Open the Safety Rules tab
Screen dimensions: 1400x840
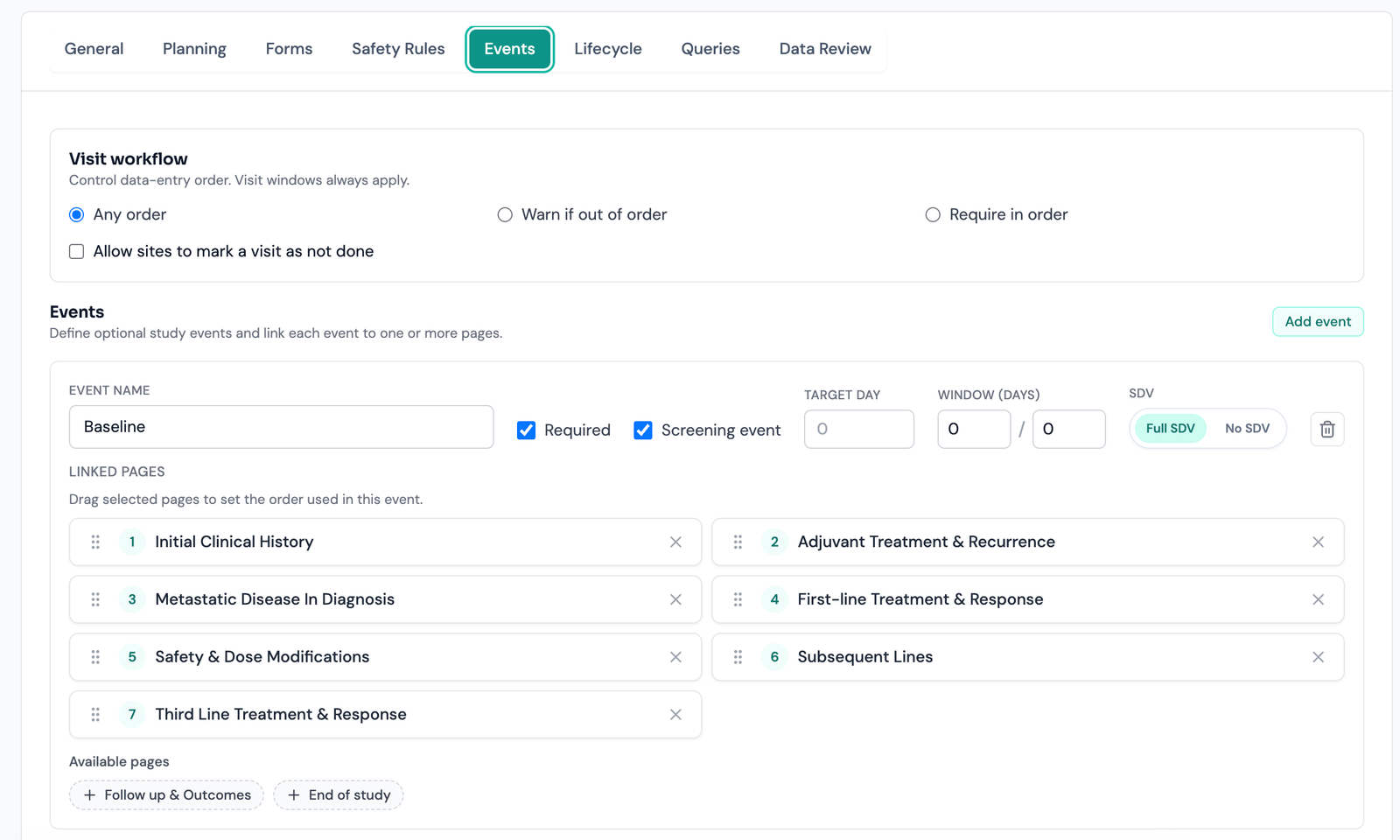coord(398,49)
